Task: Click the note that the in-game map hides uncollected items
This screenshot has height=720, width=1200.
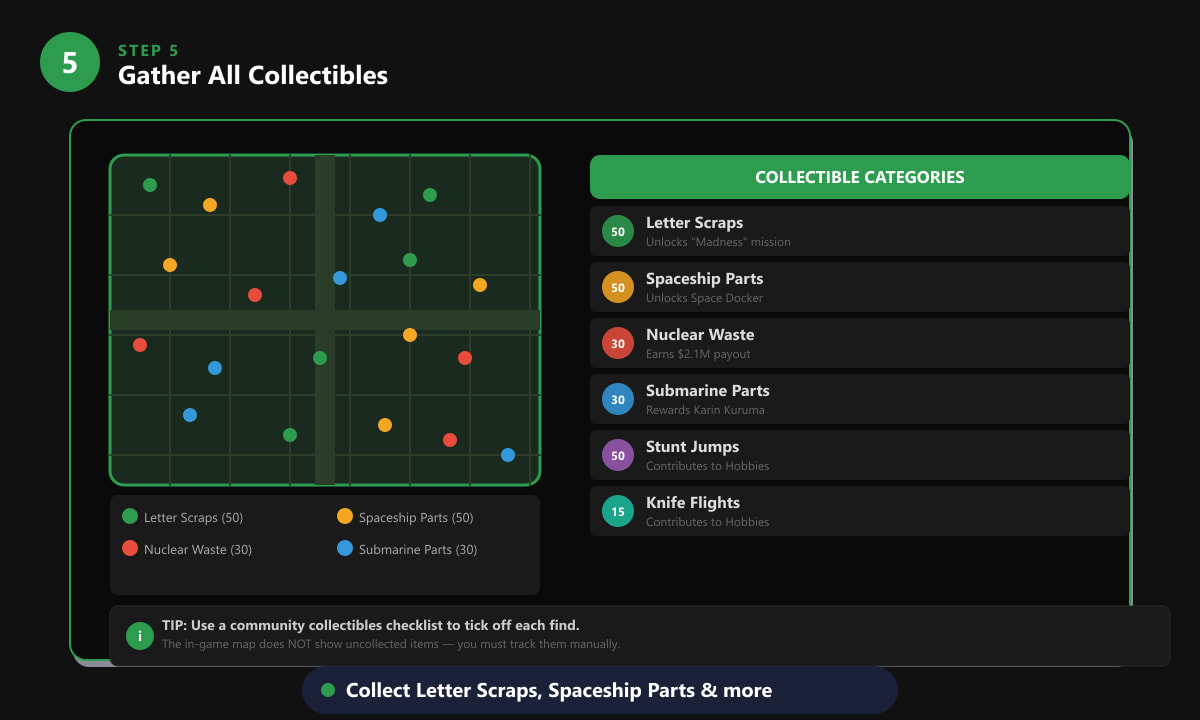Action: click(391, 644)
